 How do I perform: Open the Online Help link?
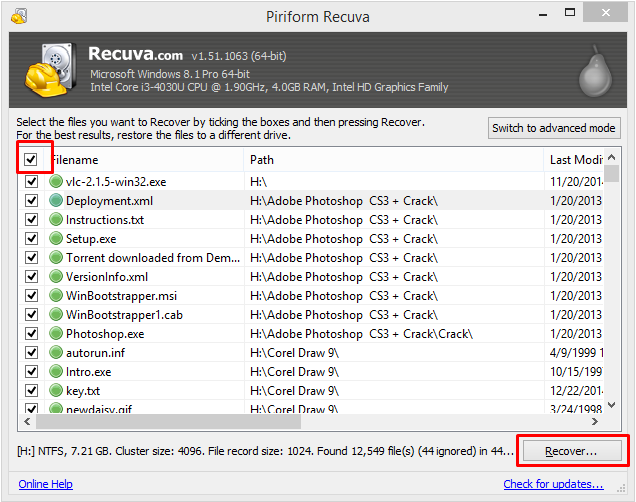pos(45,484)
